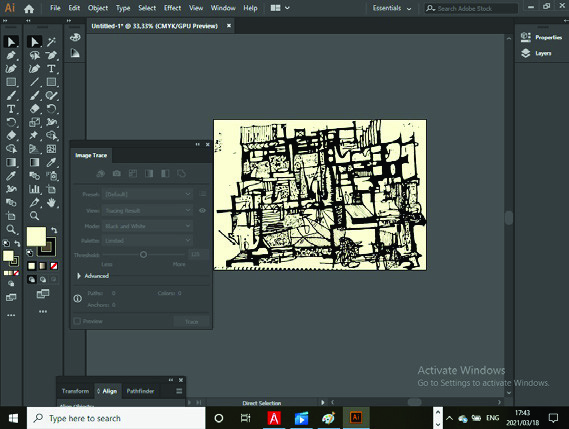Open the Manage Presets menu icon
This screenshot has height=429, width=569.
pos(203,194)
